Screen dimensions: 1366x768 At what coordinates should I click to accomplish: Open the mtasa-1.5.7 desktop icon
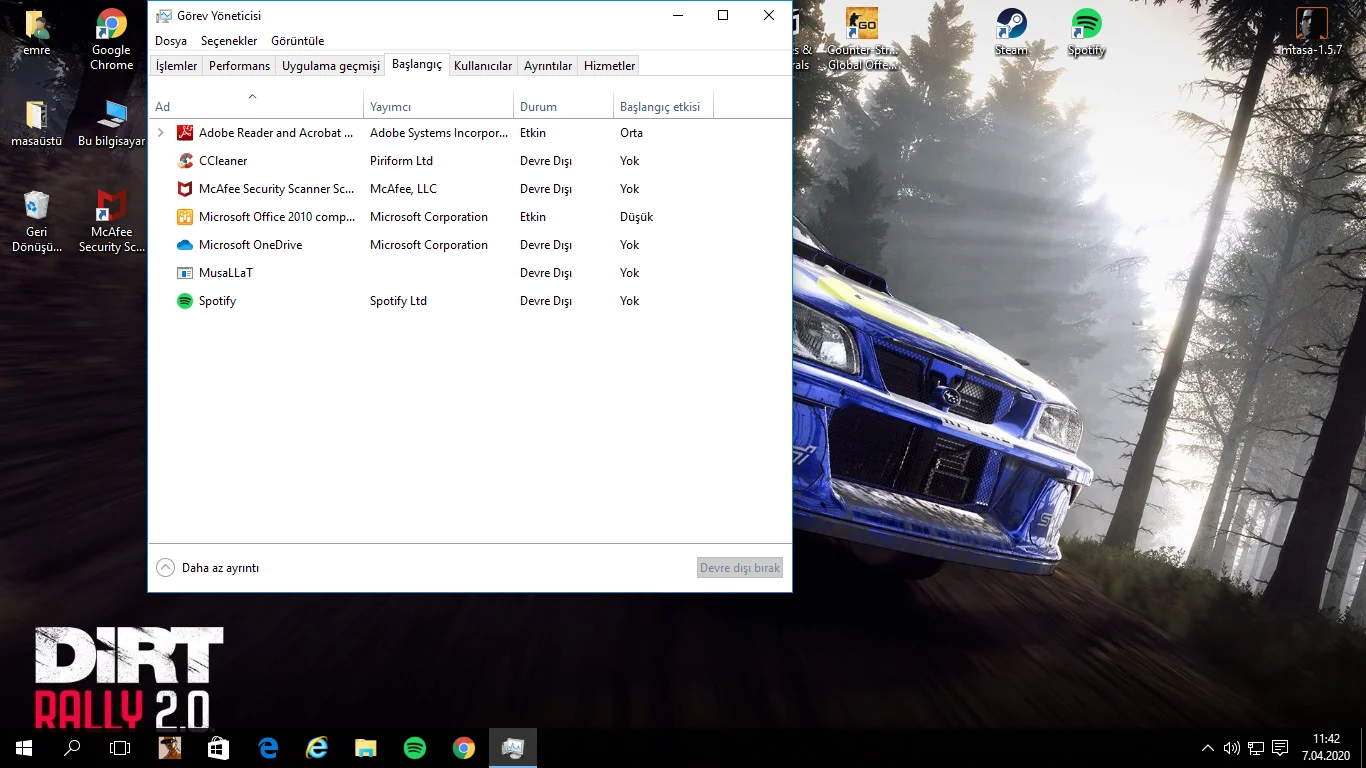pos(1311,33)
